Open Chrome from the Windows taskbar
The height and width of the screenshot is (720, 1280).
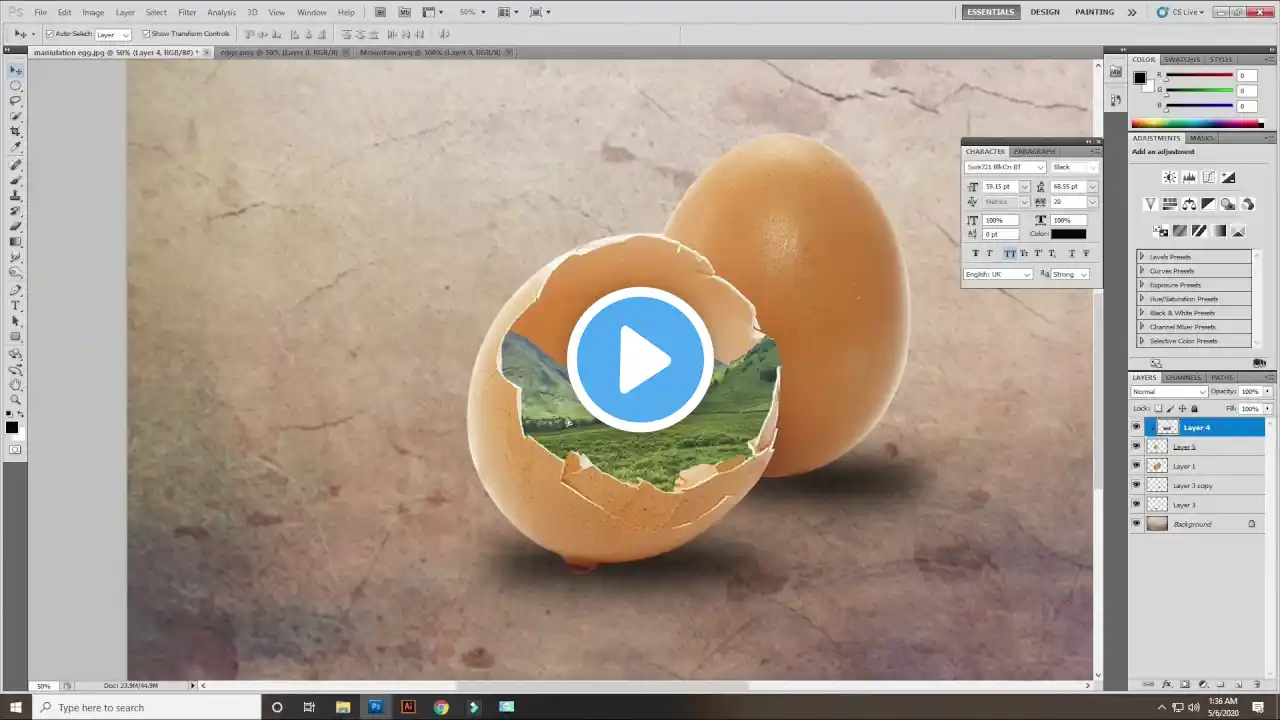[x=441, y=707]
